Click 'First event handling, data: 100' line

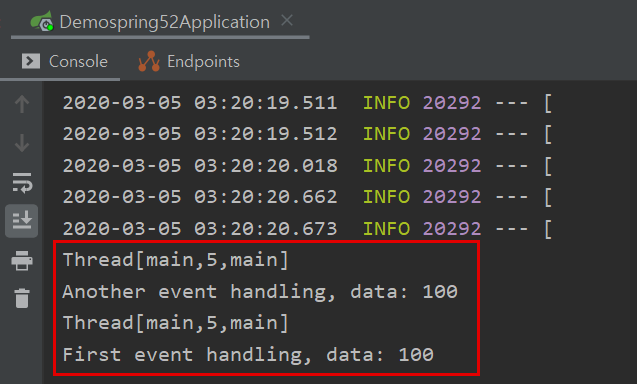click(x=248, y=355)
